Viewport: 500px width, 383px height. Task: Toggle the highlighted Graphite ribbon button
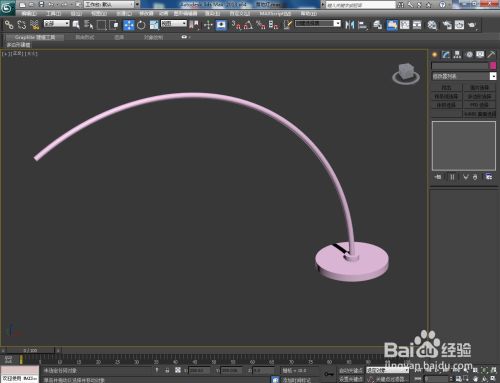click(x=392, y=25)
